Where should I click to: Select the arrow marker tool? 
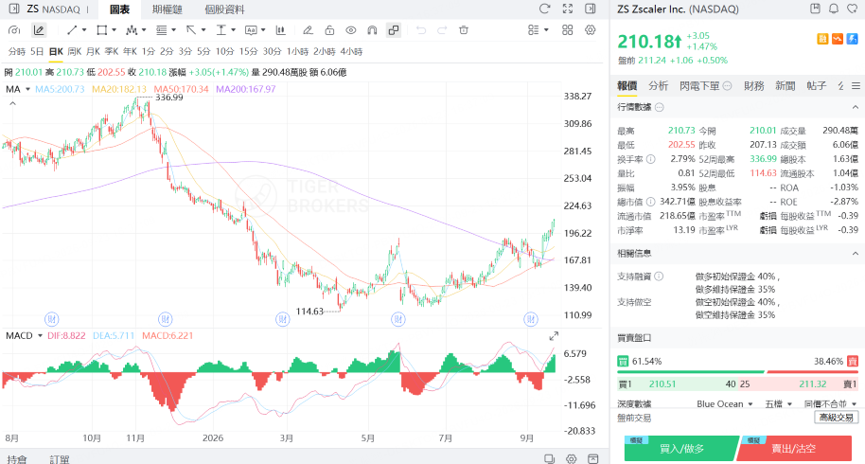(191, 30)
